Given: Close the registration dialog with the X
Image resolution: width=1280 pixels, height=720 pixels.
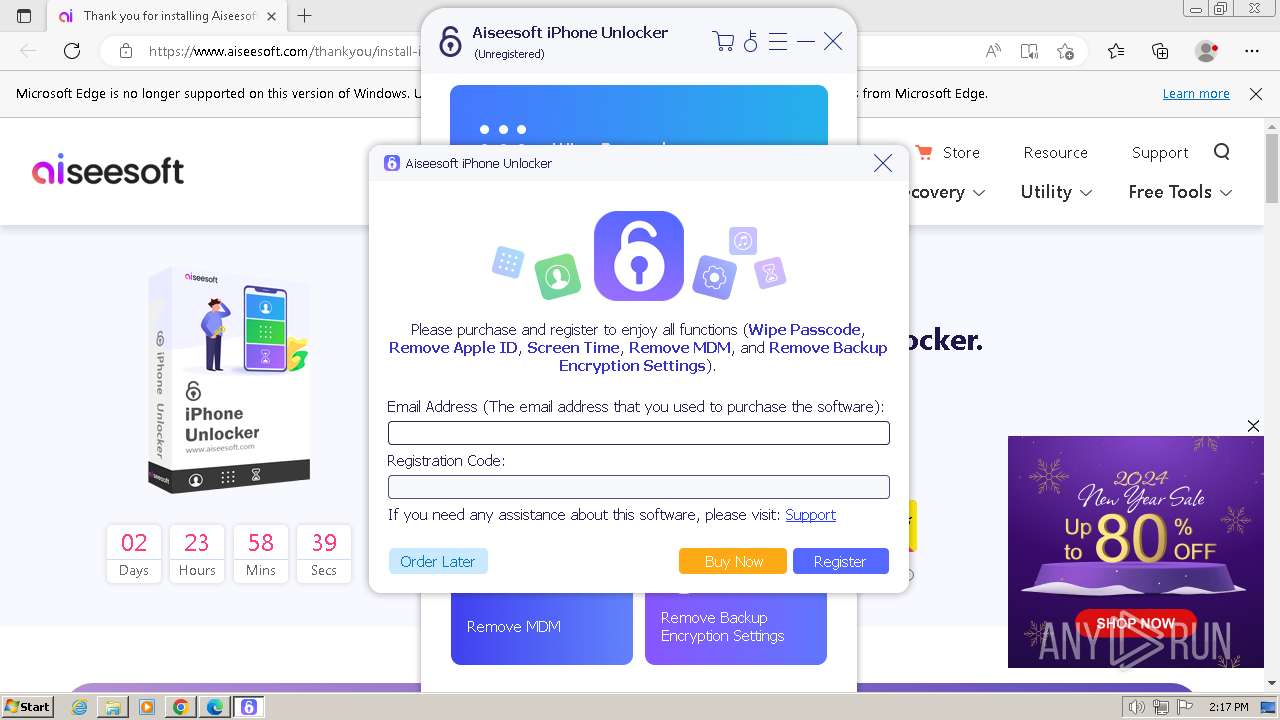Looking at the screenshot, I should tap(882, 163).
